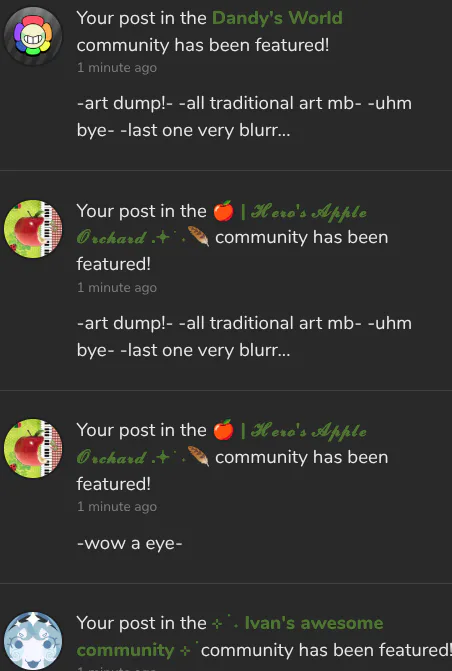Open the Dandy's World community link
The width and height of the screenshot is (452, 671).
[x=277, y=18]
